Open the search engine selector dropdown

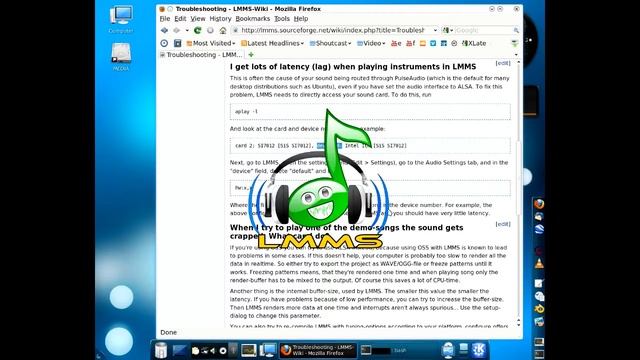(448, 30)
